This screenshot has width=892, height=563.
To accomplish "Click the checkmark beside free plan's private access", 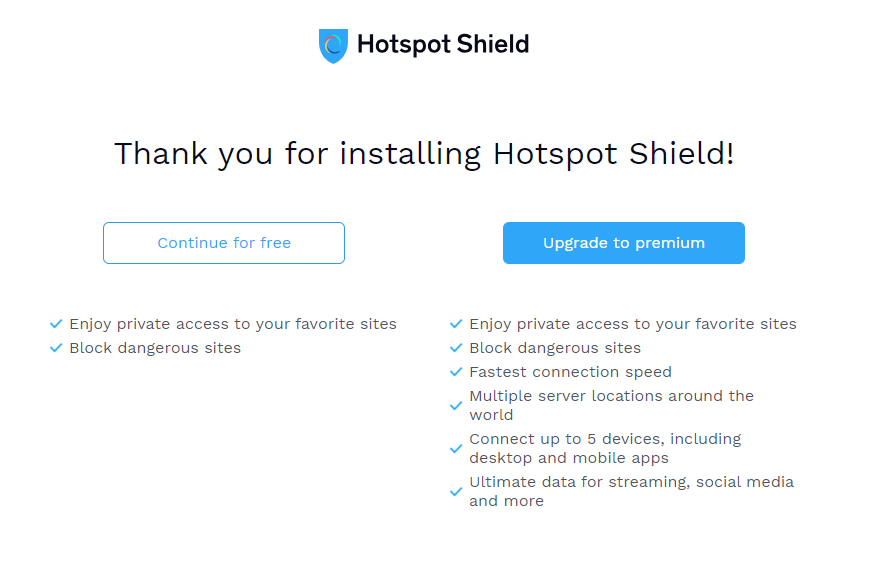I will (x=56, y=324).
